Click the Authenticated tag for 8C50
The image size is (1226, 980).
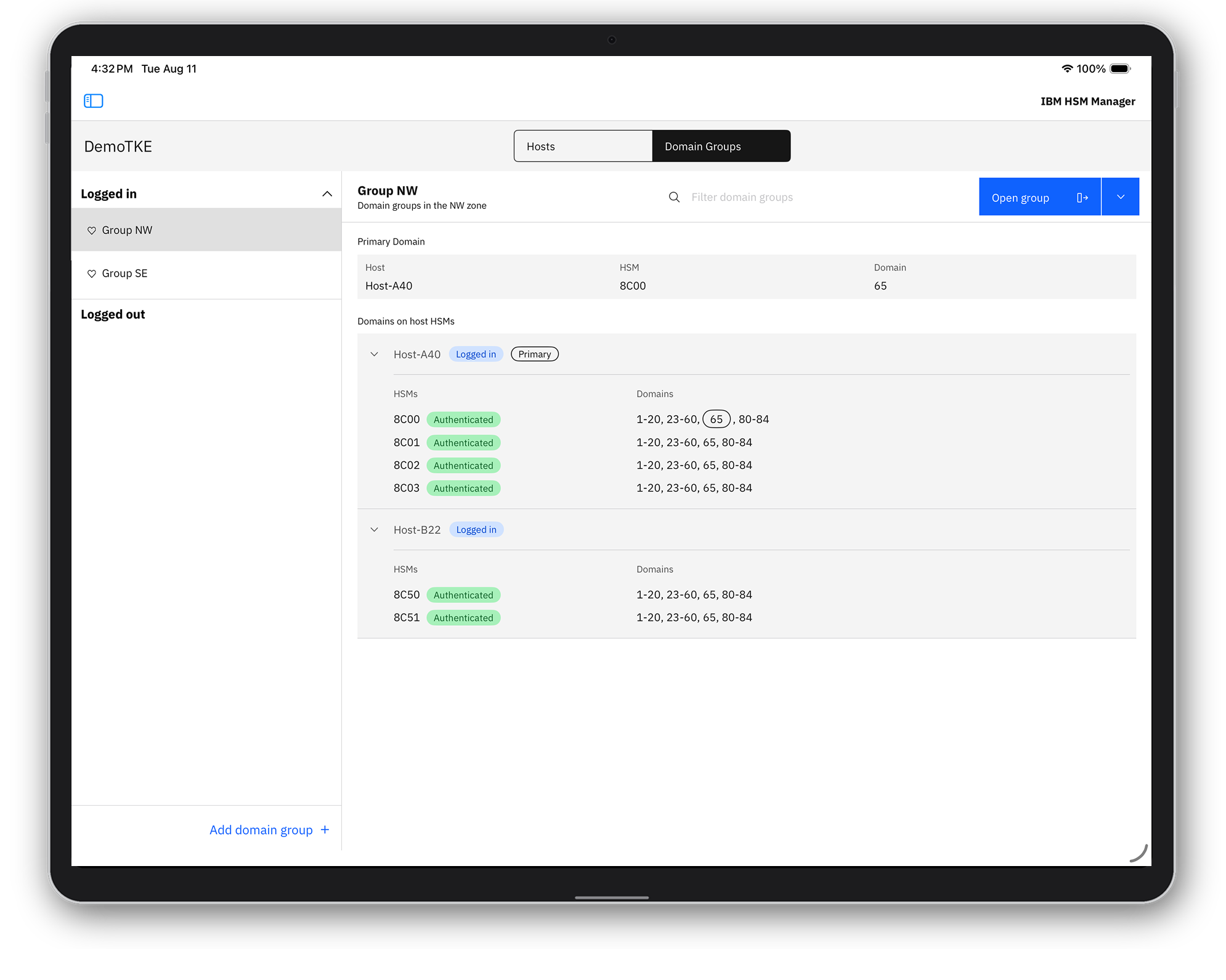click(463, 595)
